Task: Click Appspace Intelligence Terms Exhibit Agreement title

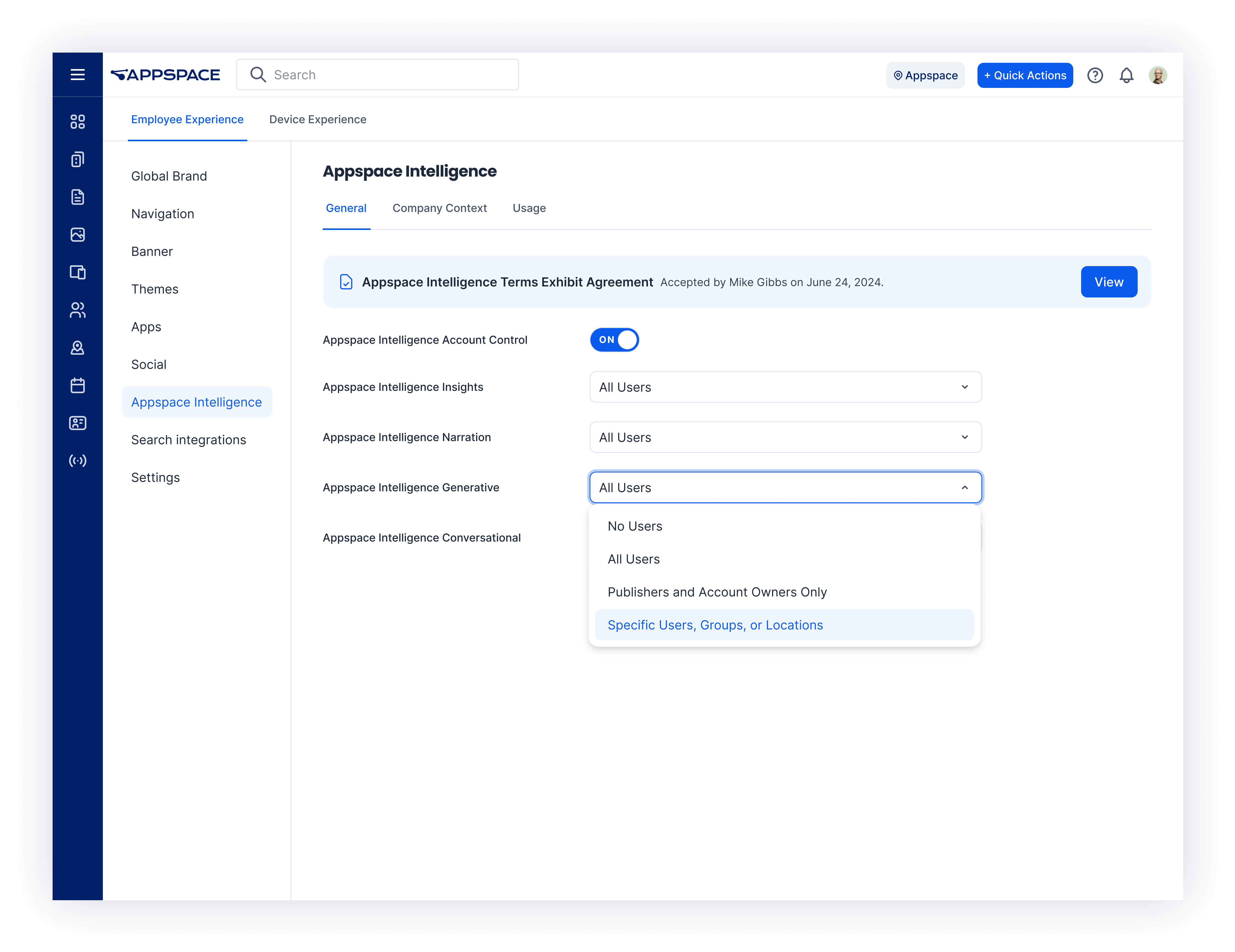Action: click(507, 281)
